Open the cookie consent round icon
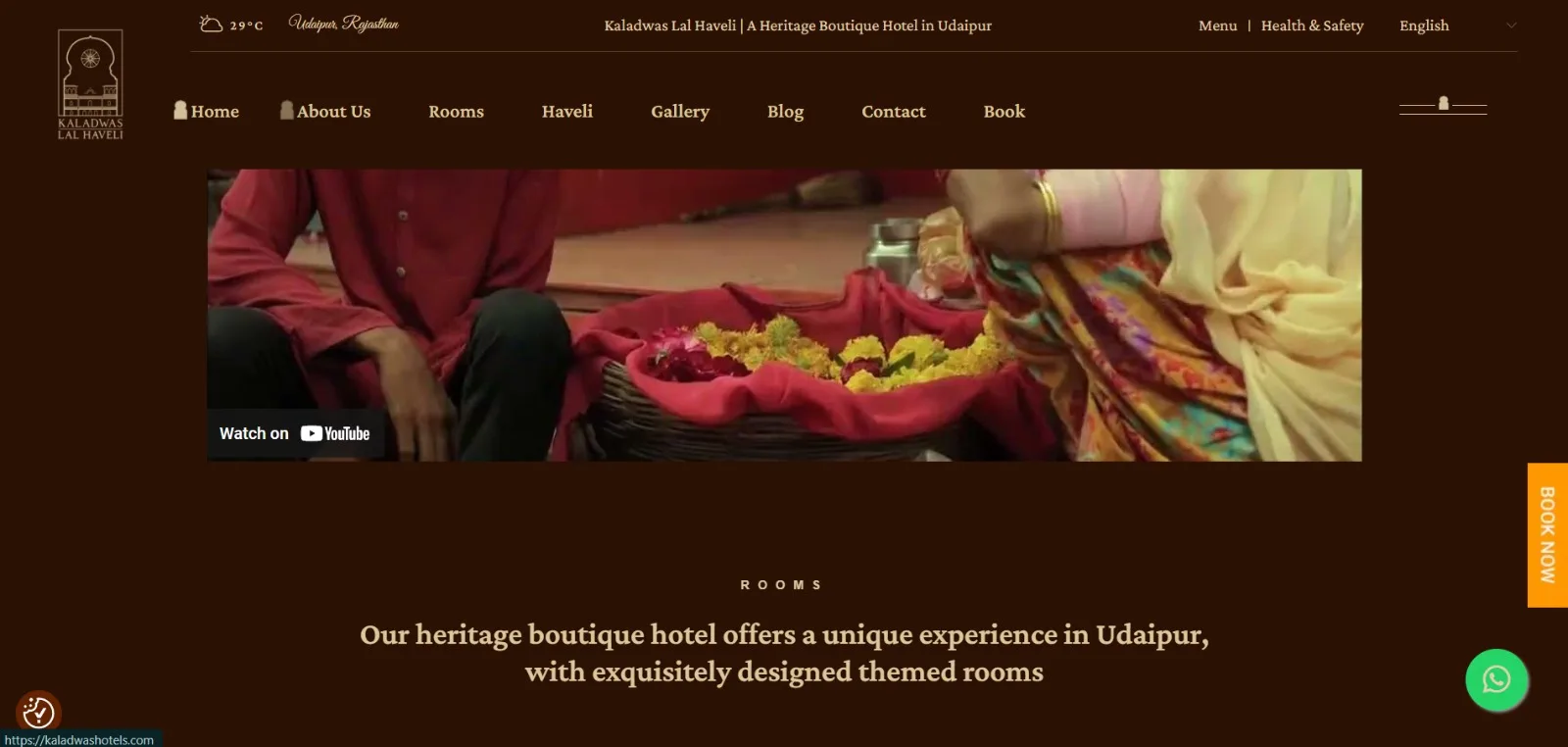This screenshot has width=1568, height=747. [38, 712]
